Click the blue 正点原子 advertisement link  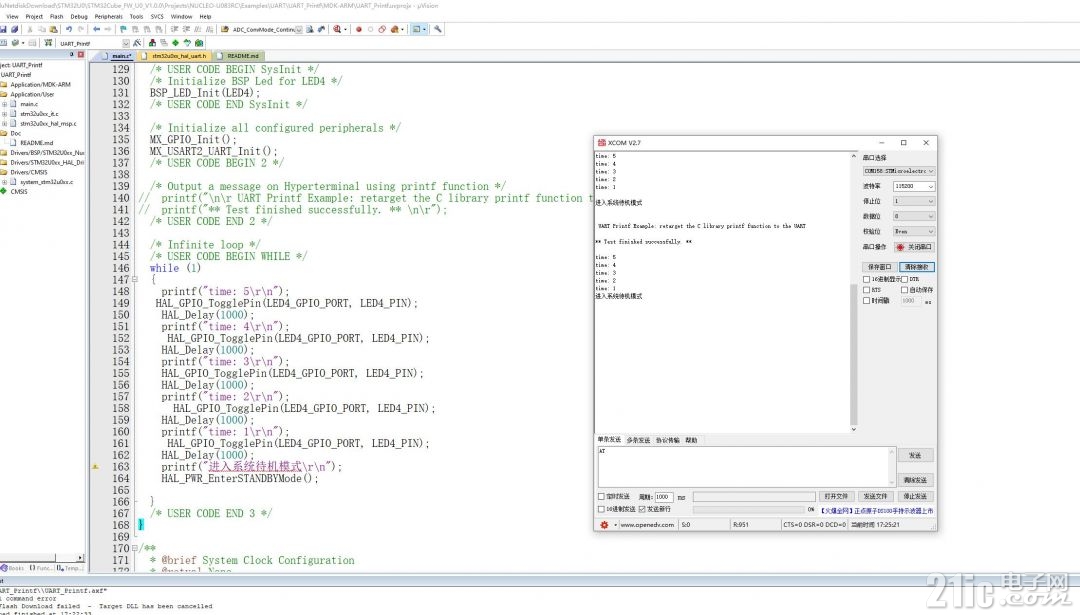(x=878, y=511)
